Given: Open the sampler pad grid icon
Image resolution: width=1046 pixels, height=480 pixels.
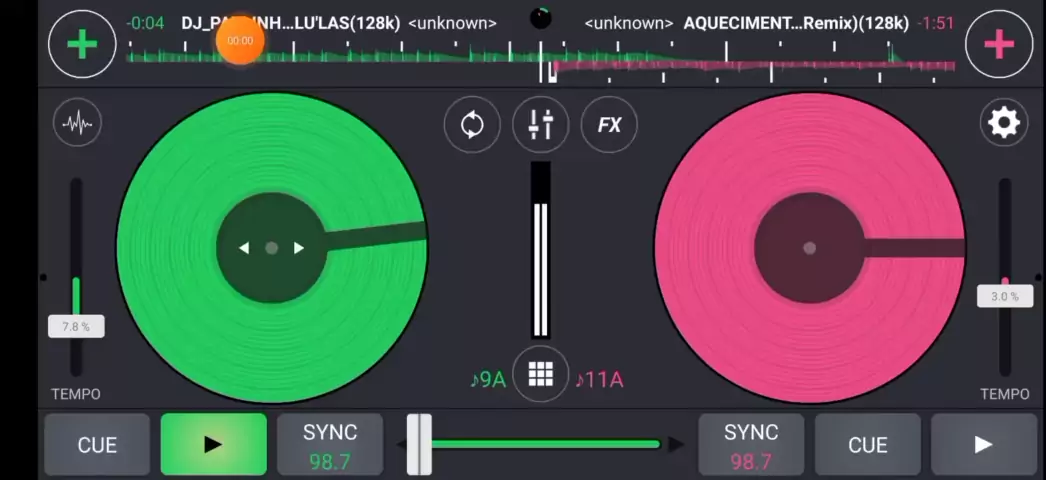Looking at the screenshot, I should coord(540,374).
